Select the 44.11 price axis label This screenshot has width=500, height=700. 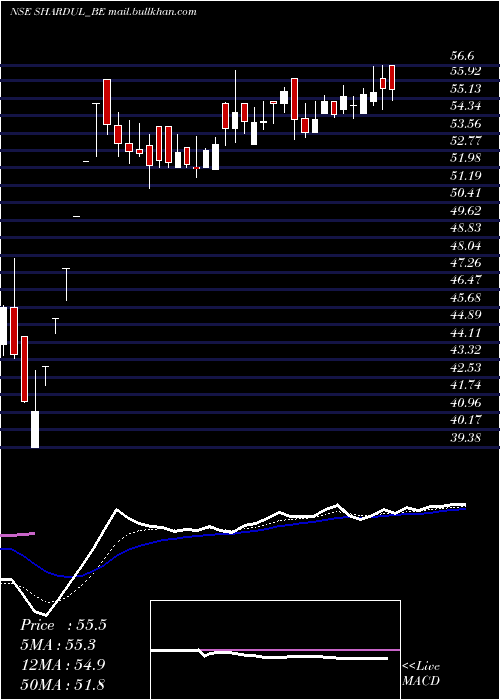point(466,333)
